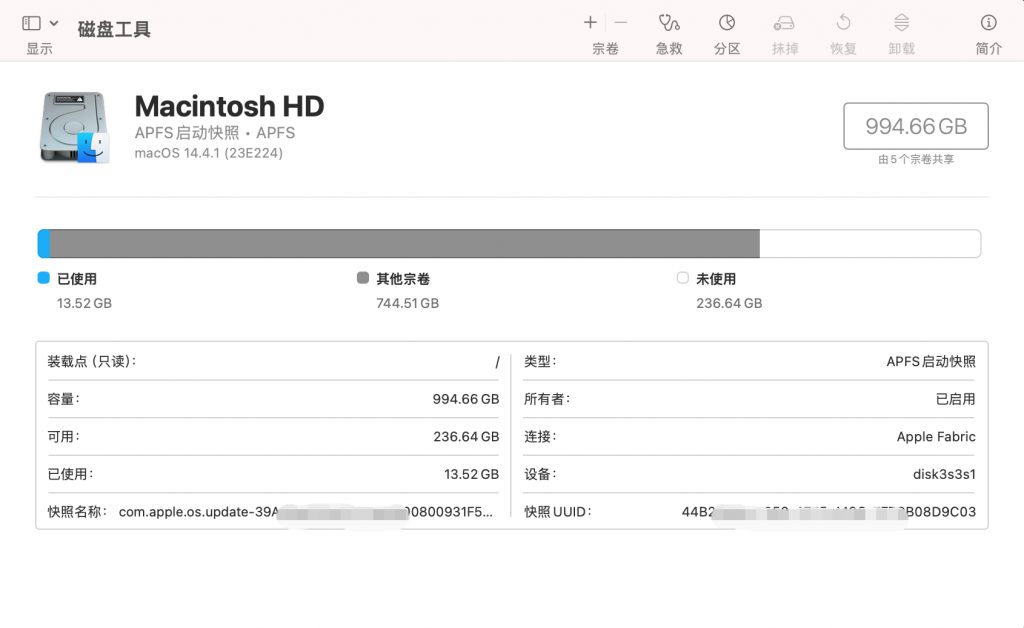Open the Partition (分区) pie icon

pos(727,23)
